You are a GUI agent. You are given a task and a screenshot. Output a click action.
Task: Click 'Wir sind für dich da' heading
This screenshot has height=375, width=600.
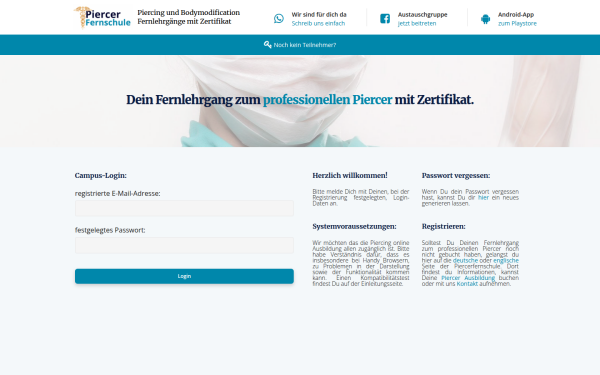[319, 15]
